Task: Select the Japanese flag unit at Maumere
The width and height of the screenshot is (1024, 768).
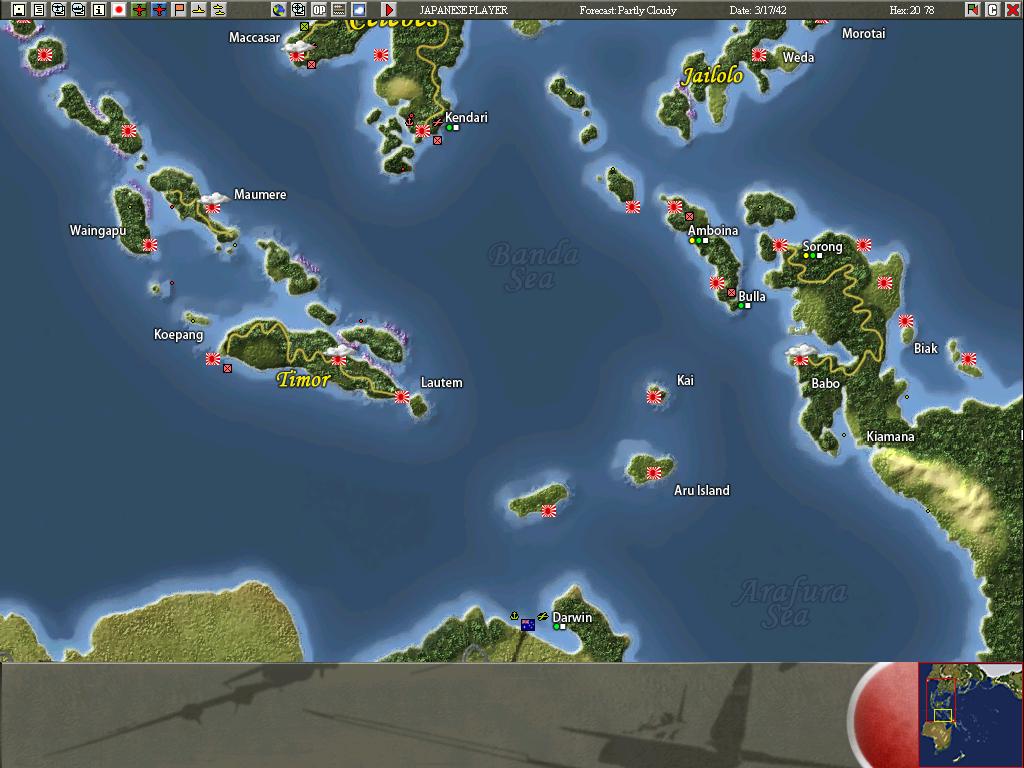Action: tap(212, 207)
